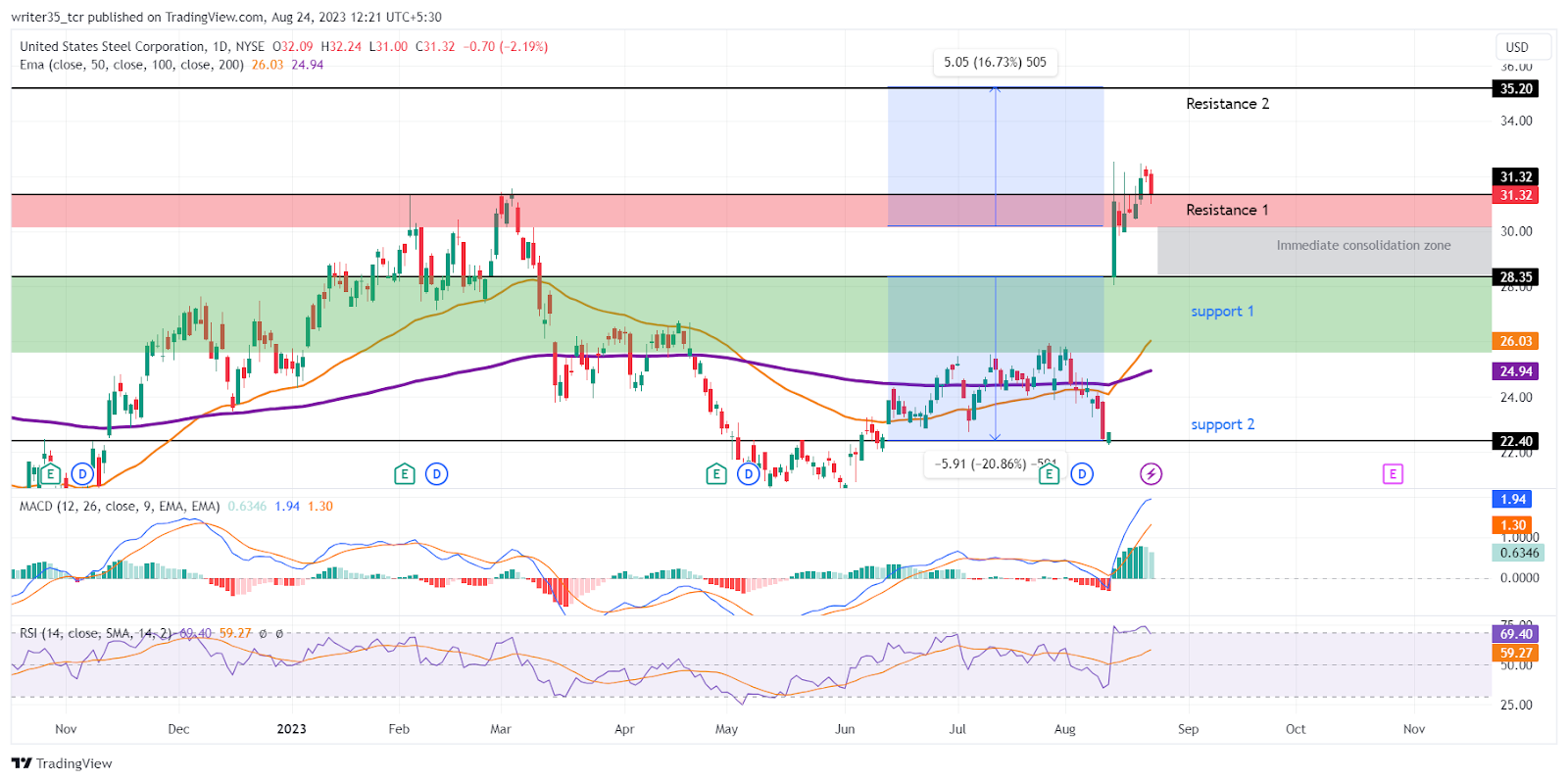The image size is (1568, 782).
Task: Select the dividend D marker at May
Action: coord(749,474)
